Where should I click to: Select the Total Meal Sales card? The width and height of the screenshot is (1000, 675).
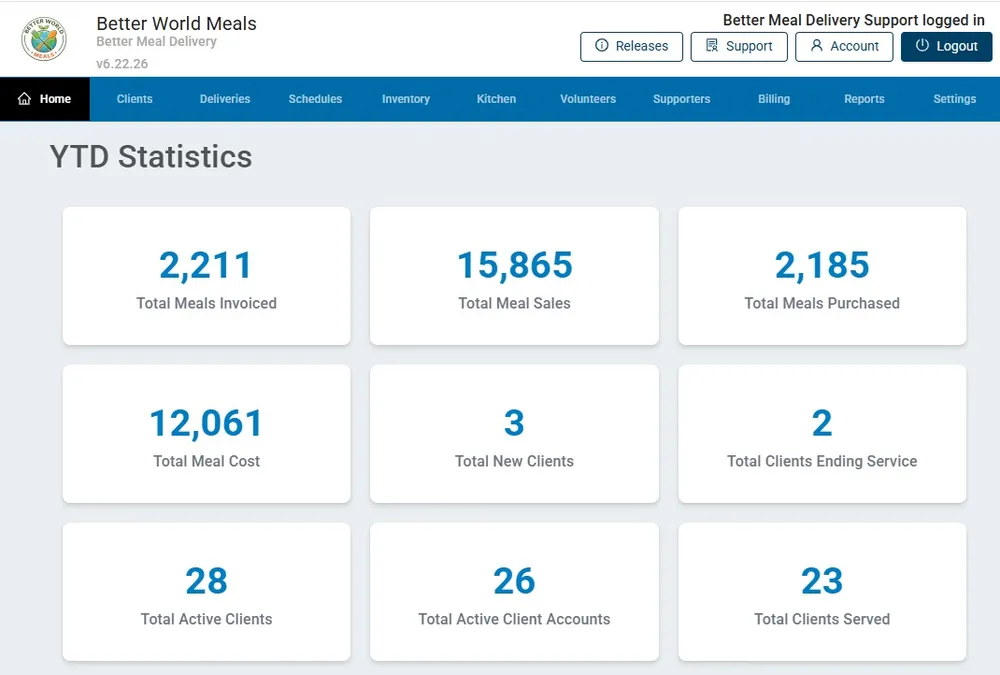click(x=514, y=276)
